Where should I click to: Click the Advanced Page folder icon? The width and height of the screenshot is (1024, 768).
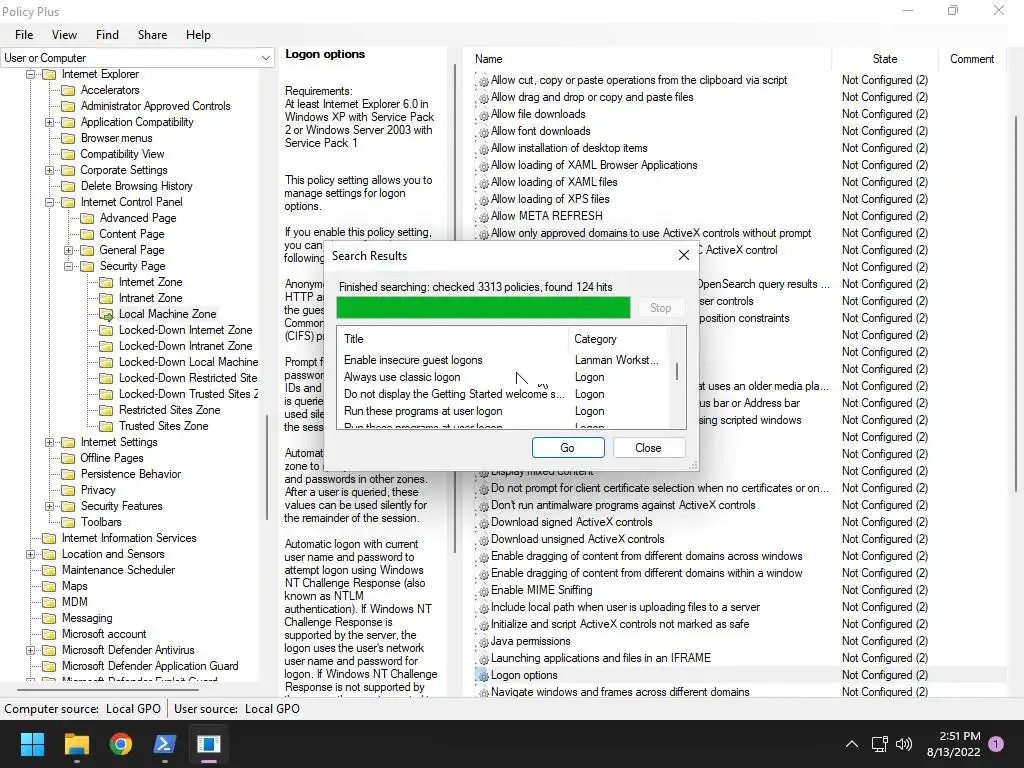pos(87,218)
